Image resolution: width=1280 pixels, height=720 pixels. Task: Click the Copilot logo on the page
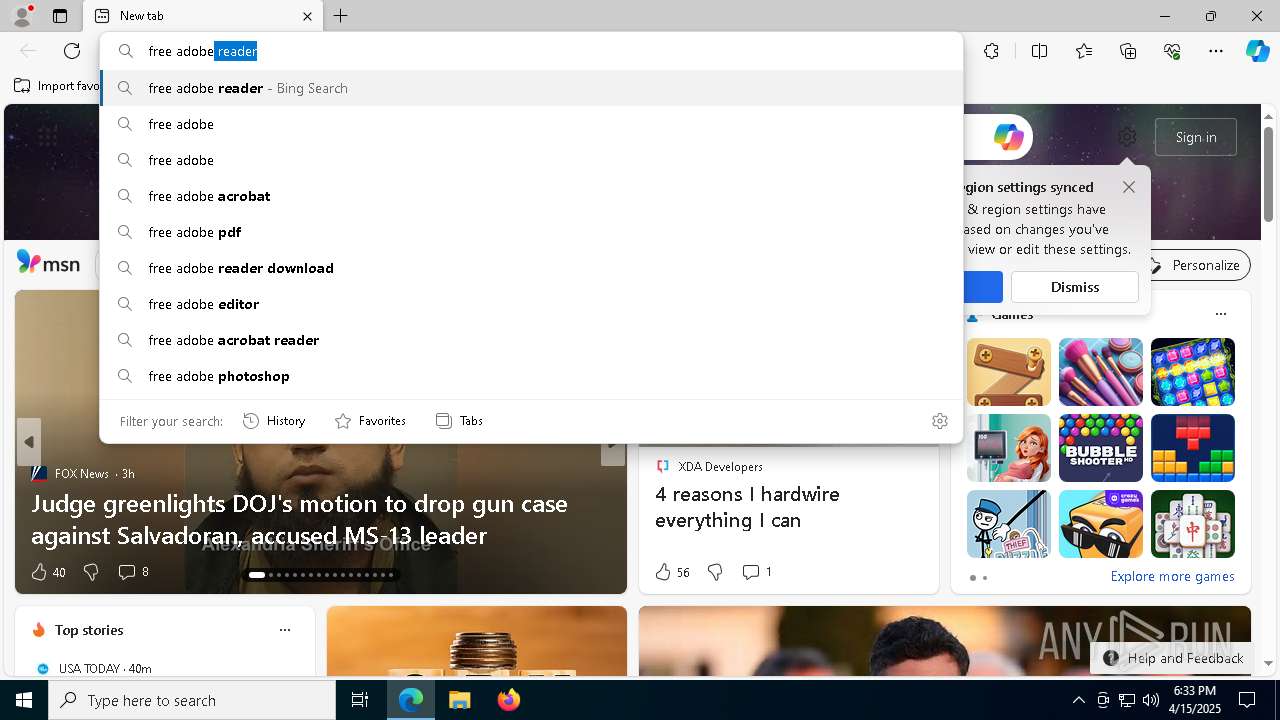pos(1008,137)
